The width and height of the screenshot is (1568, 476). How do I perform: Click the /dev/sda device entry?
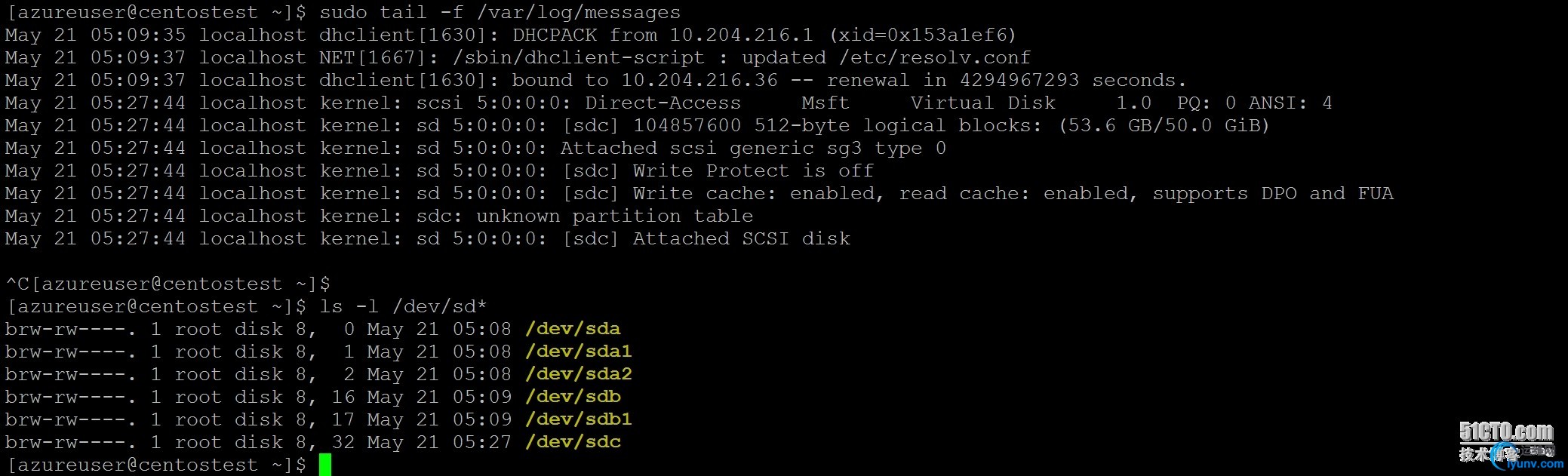[573, 329]
